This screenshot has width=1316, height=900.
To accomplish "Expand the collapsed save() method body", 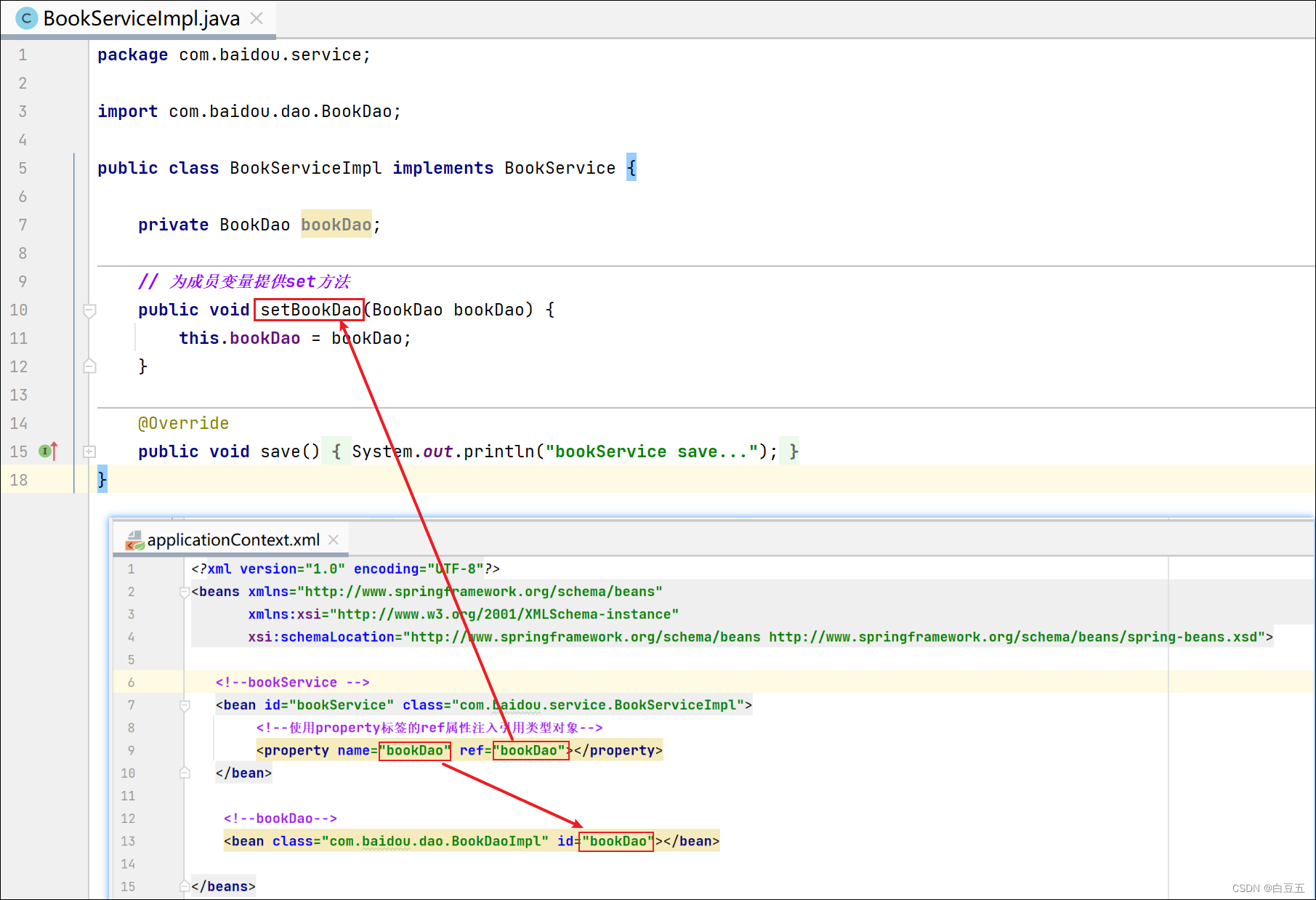I will [89, 451].
